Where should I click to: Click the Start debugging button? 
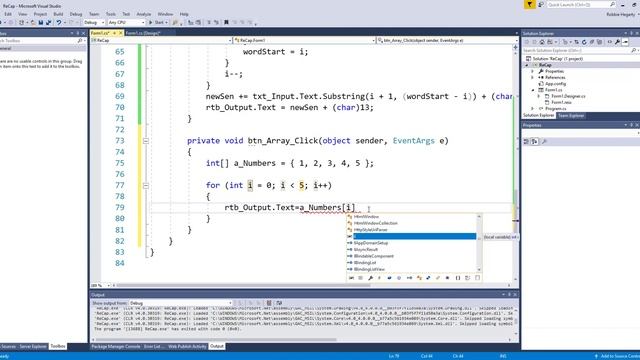pos(156,22)
